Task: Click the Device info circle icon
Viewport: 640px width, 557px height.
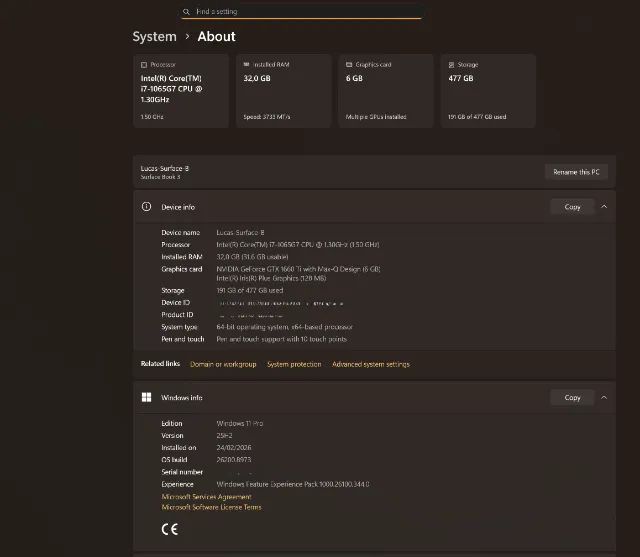Action: click(146, 206)
